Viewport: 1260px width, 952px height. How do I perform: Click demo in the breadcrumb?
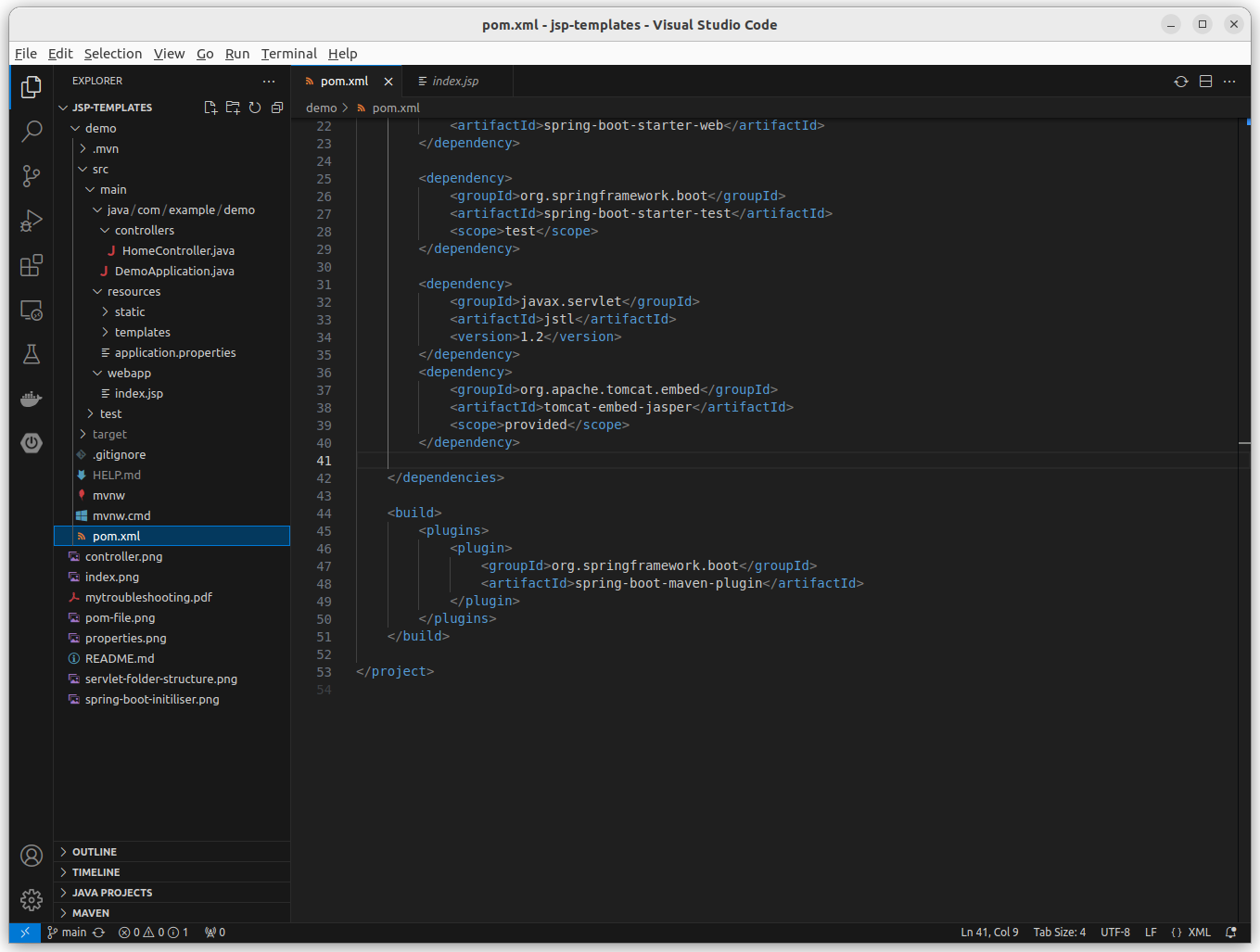[x=322, y=108]
